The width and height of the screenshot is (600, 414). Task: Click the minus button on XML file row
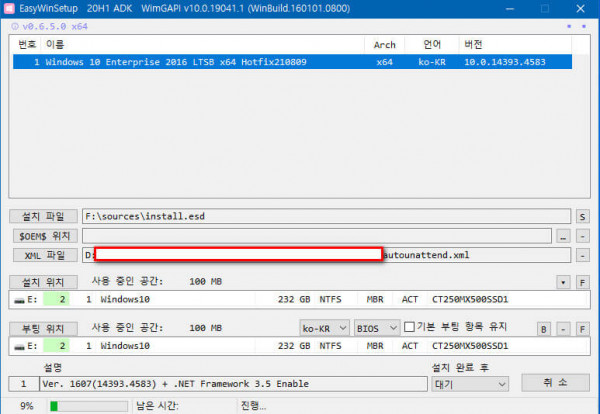tap(582, 255)
